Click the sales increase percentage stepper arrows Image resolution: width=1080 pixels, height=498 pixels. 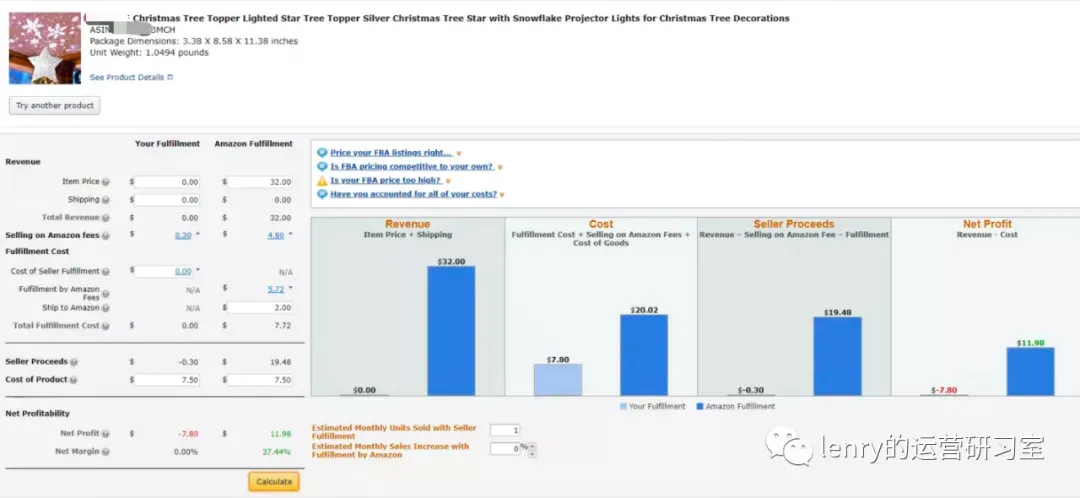533,450
